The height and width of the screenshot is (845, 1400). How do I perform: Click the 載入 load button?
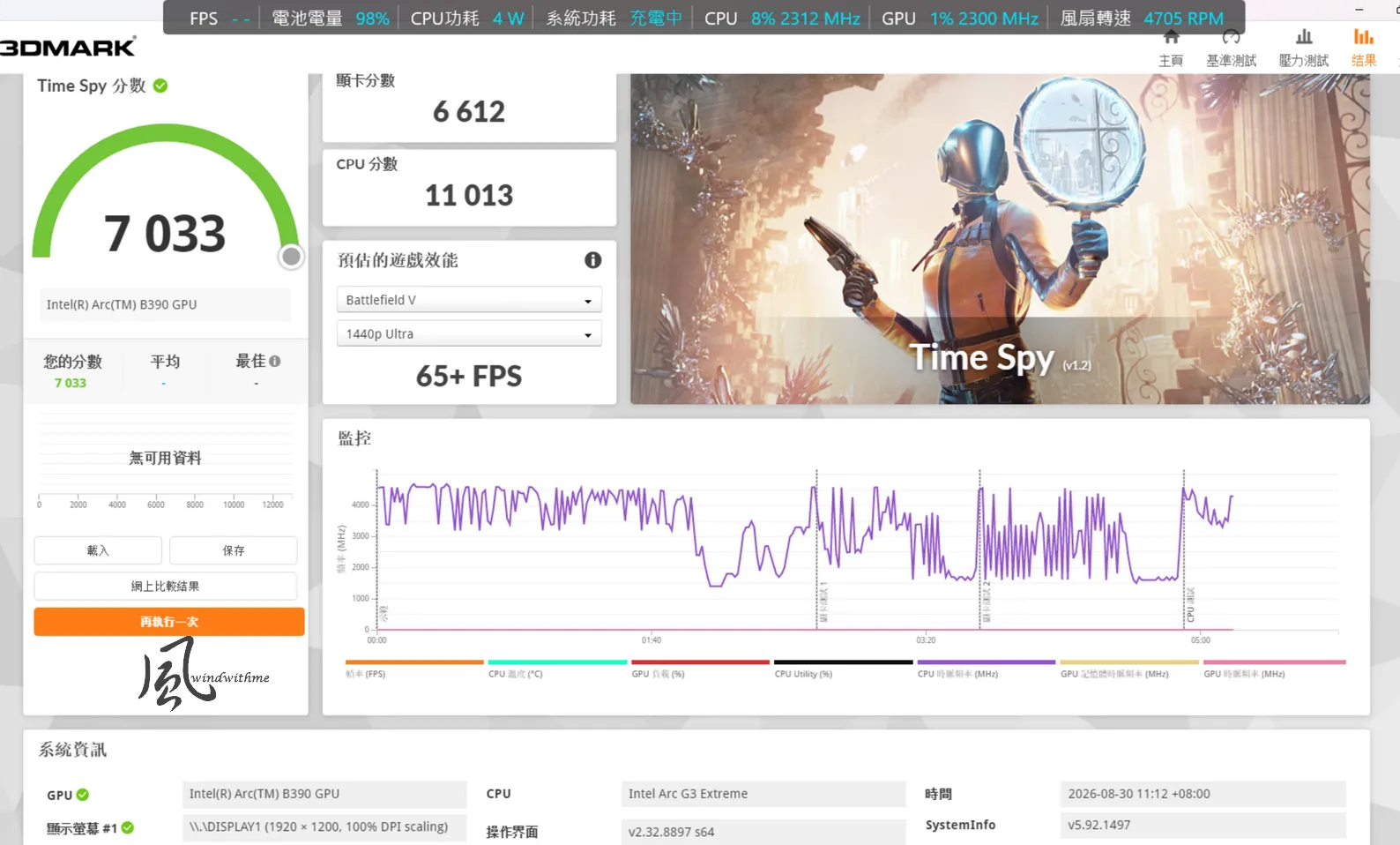[x=98, y=550]
